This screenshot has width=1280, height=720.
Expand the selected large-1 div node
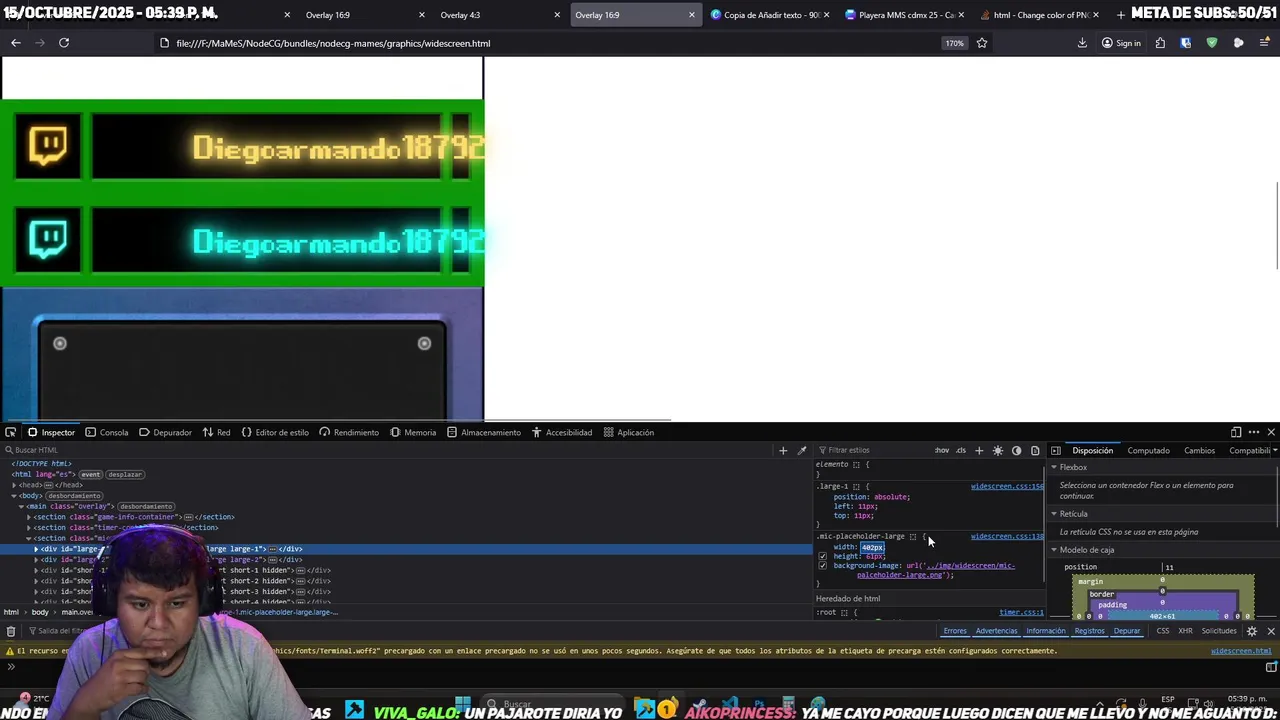pos(36,549)
